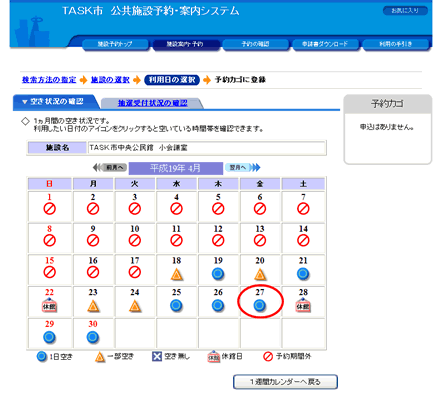Click the 予約期間外 legend entry
Viewport: 440px width, 395px height.
(287, 357)
